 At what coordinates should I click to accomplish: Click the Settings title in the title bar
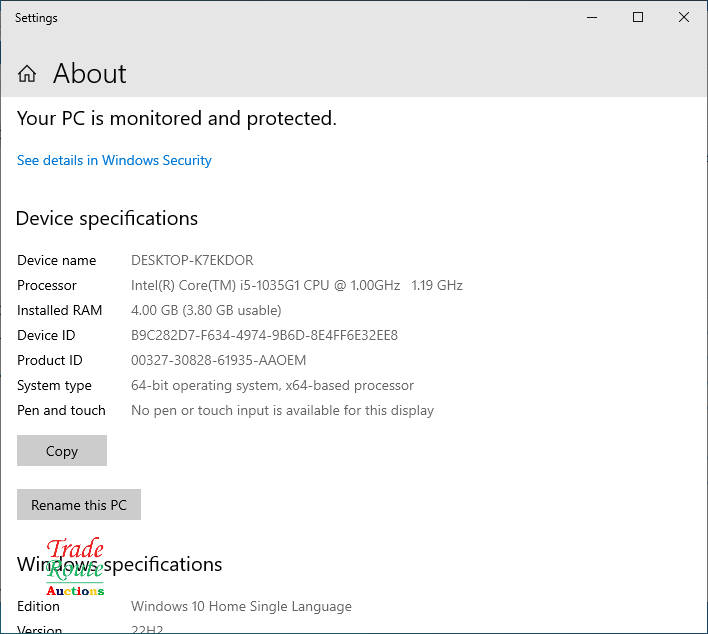pyautogui.click(x=36, y=18)
